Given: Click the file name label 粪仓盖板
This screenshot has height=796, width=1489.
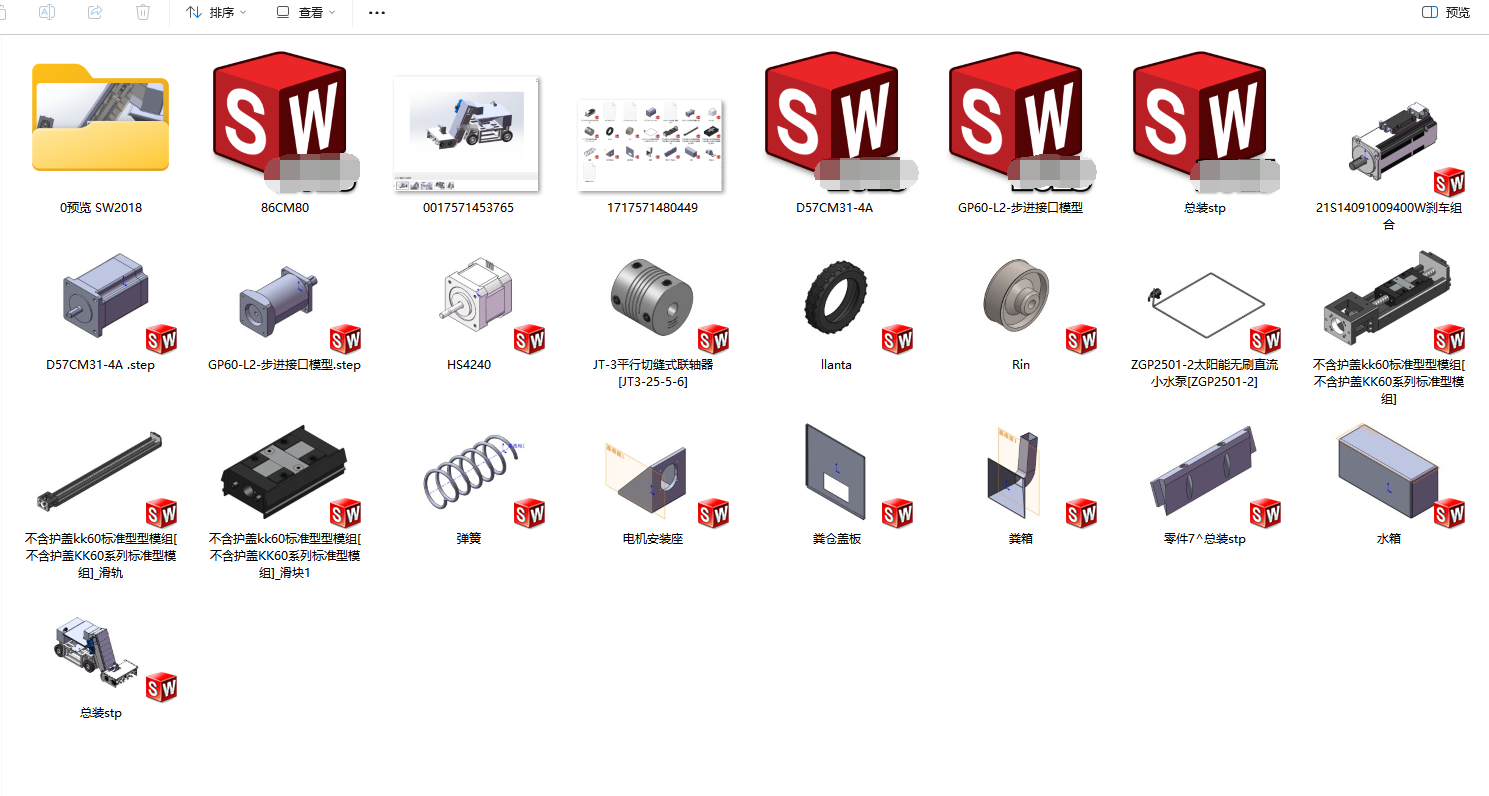Looking at the screenshot, I should [836, 539].
